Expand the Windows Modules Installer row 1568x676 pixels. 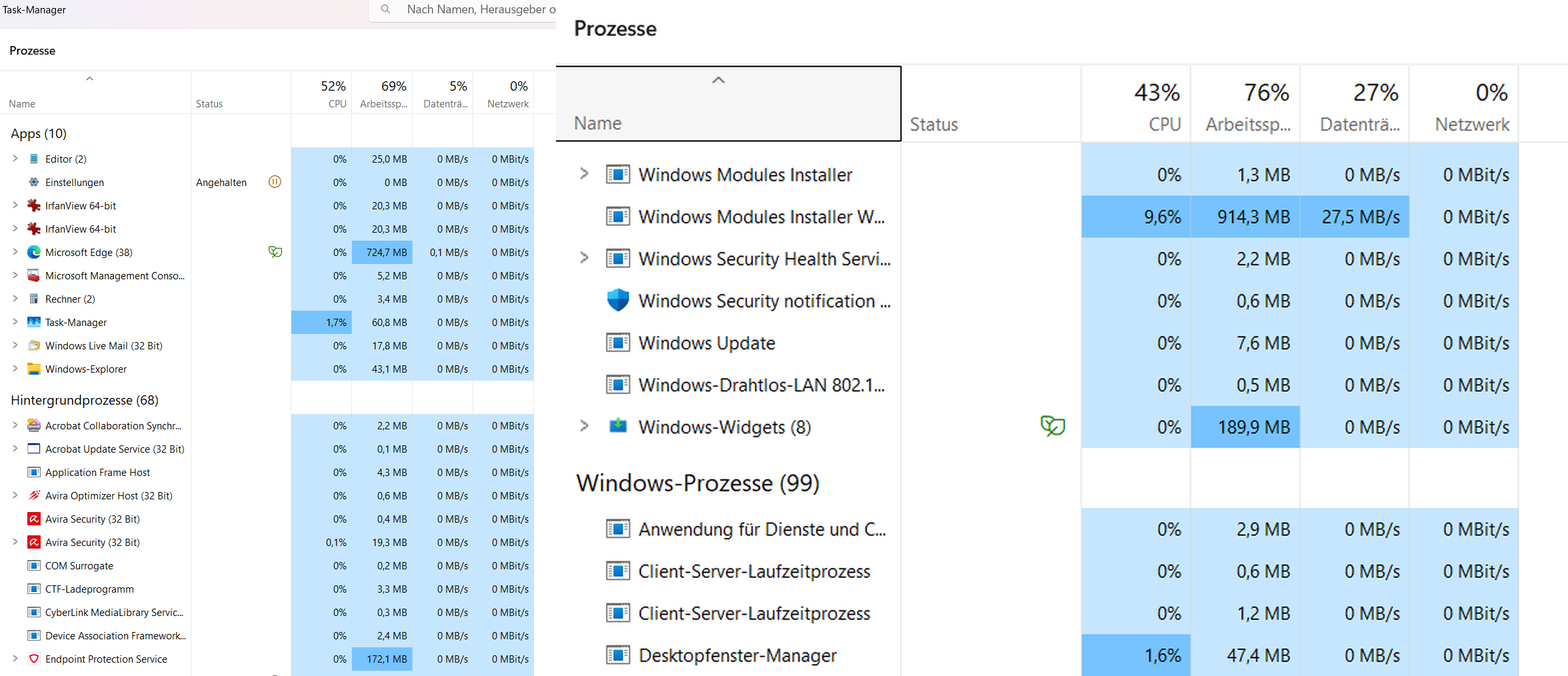584,174
